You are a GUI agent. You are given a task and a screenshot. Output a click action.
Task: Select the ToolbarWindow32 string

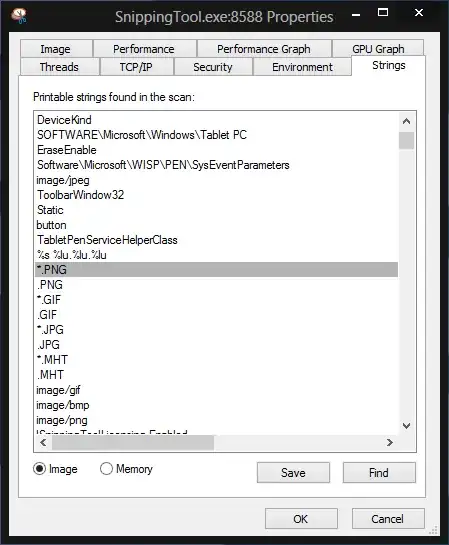click(217, 195)
